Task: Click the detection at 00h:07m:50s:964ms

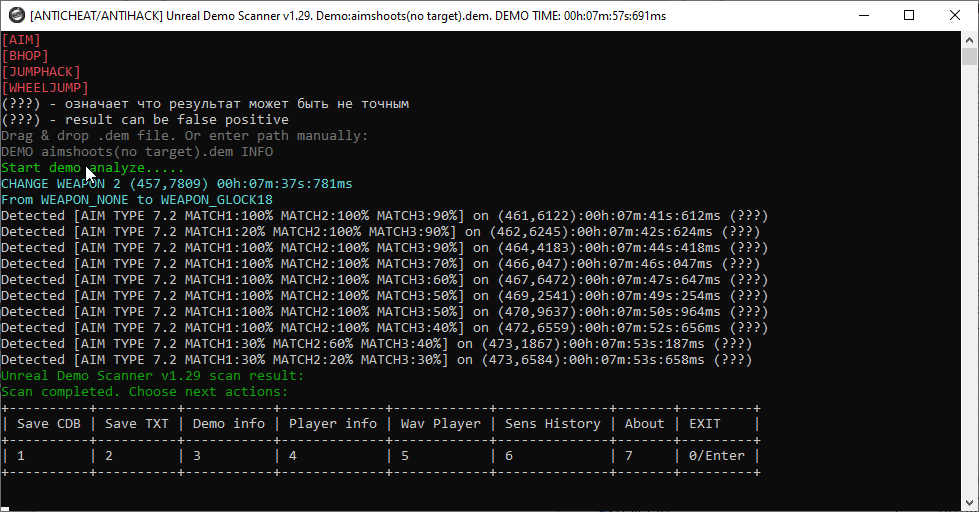Action: point(385,312)
